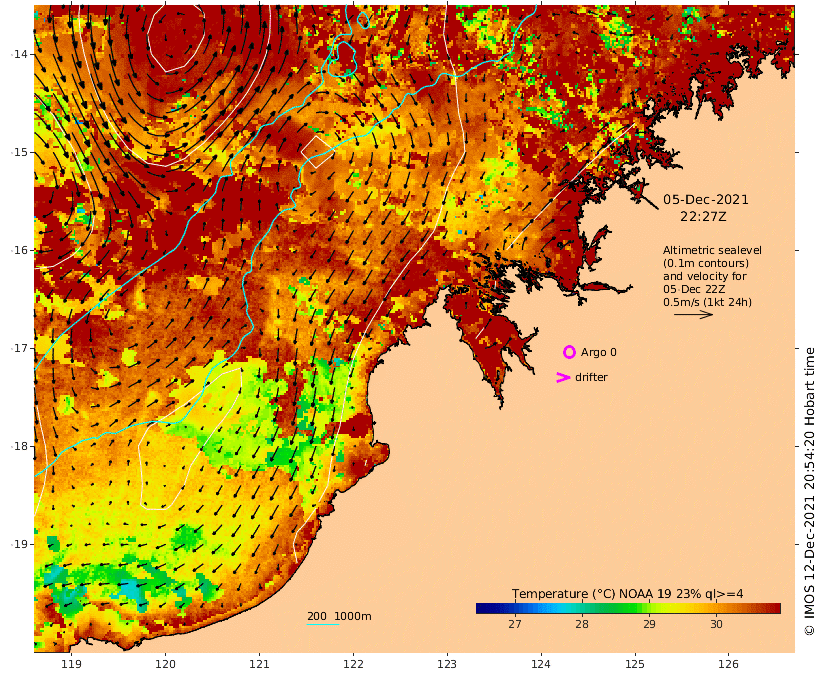Screen dimensions: 820x680
Task: Click the temperature colorbar
Action: pos(628,608)
